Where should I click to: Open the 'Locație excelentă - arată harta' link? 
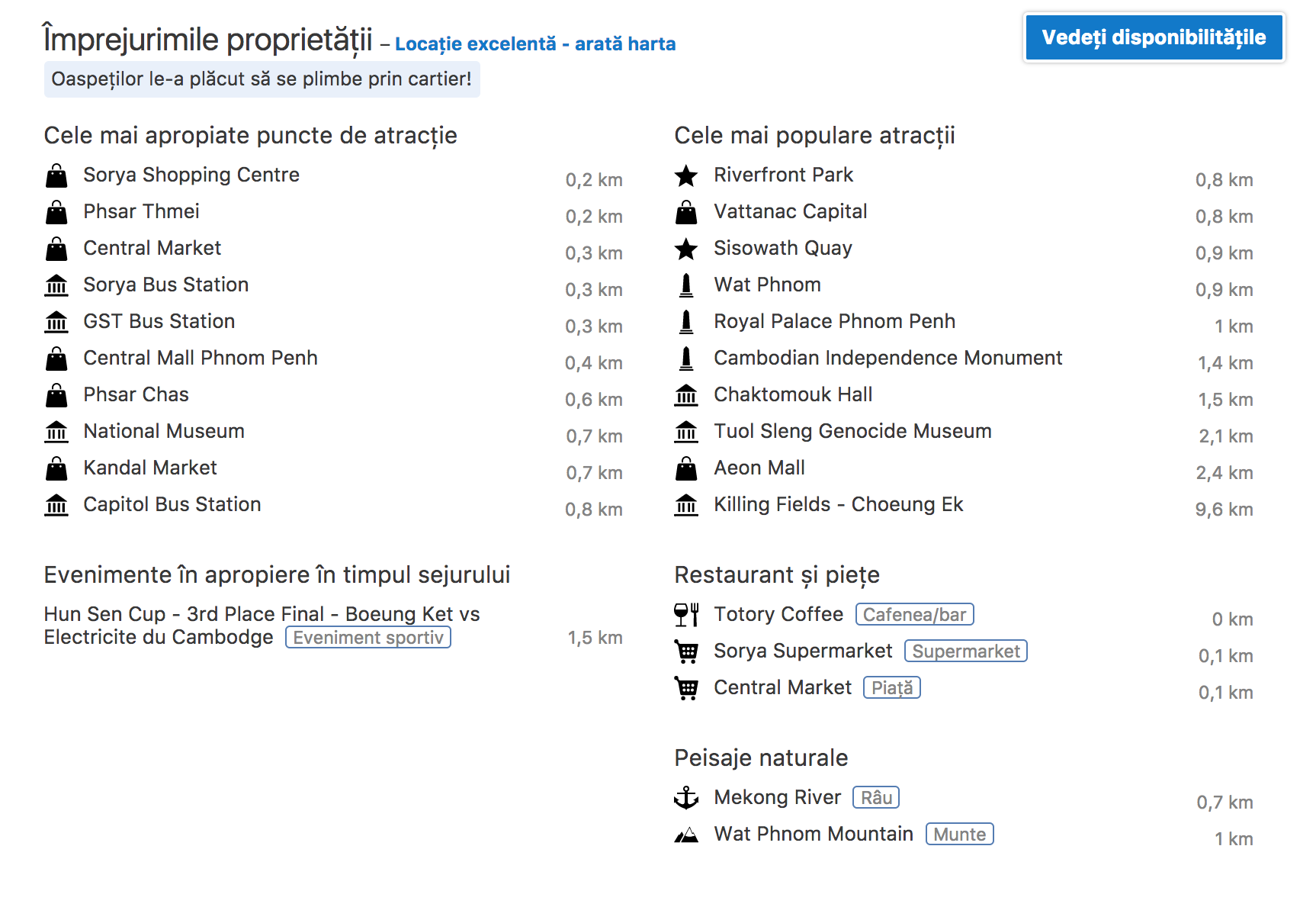click(534, 44)
